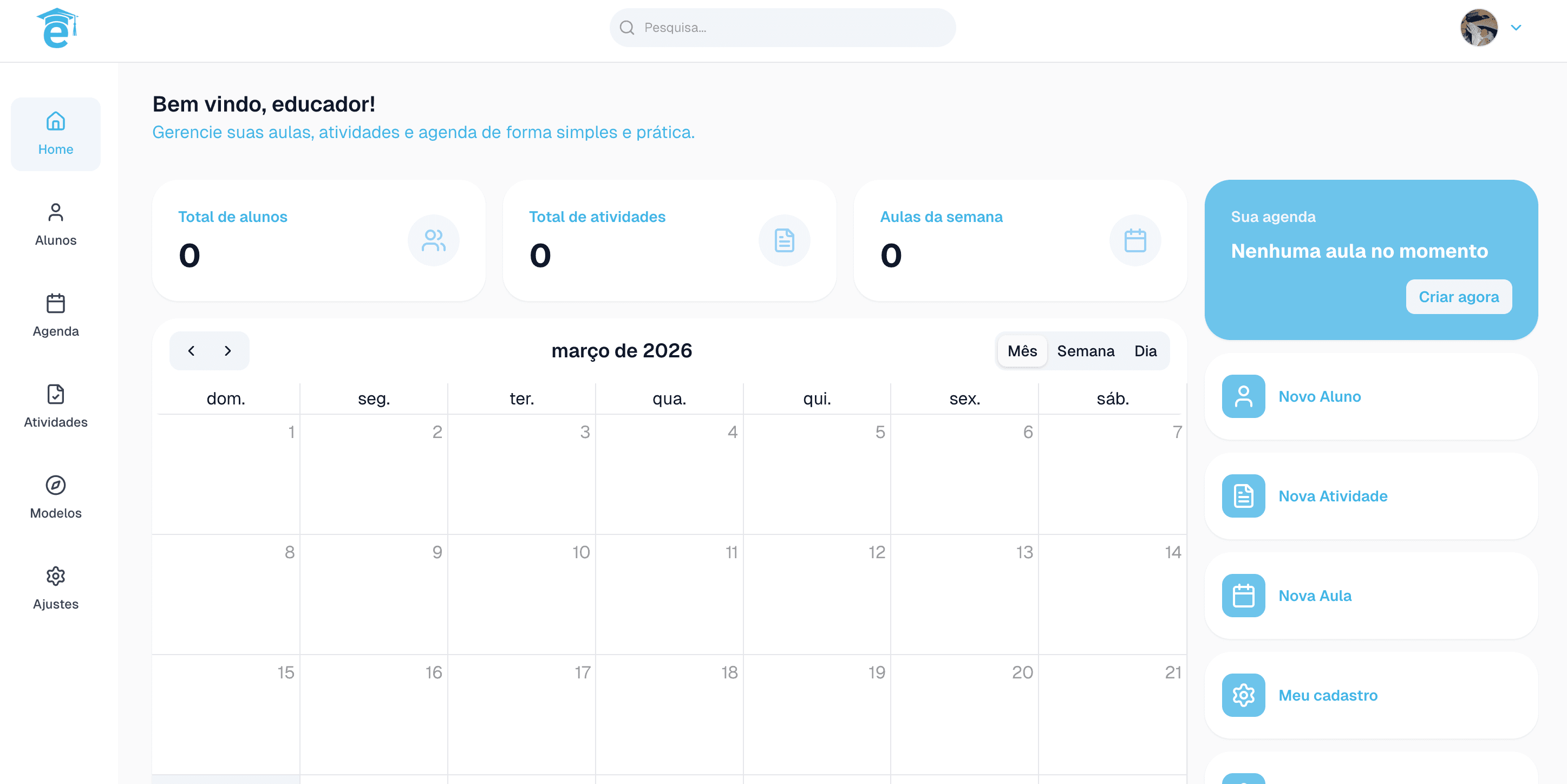Click the sáb. column header

pyautogui.click(x=1113, y=399)
